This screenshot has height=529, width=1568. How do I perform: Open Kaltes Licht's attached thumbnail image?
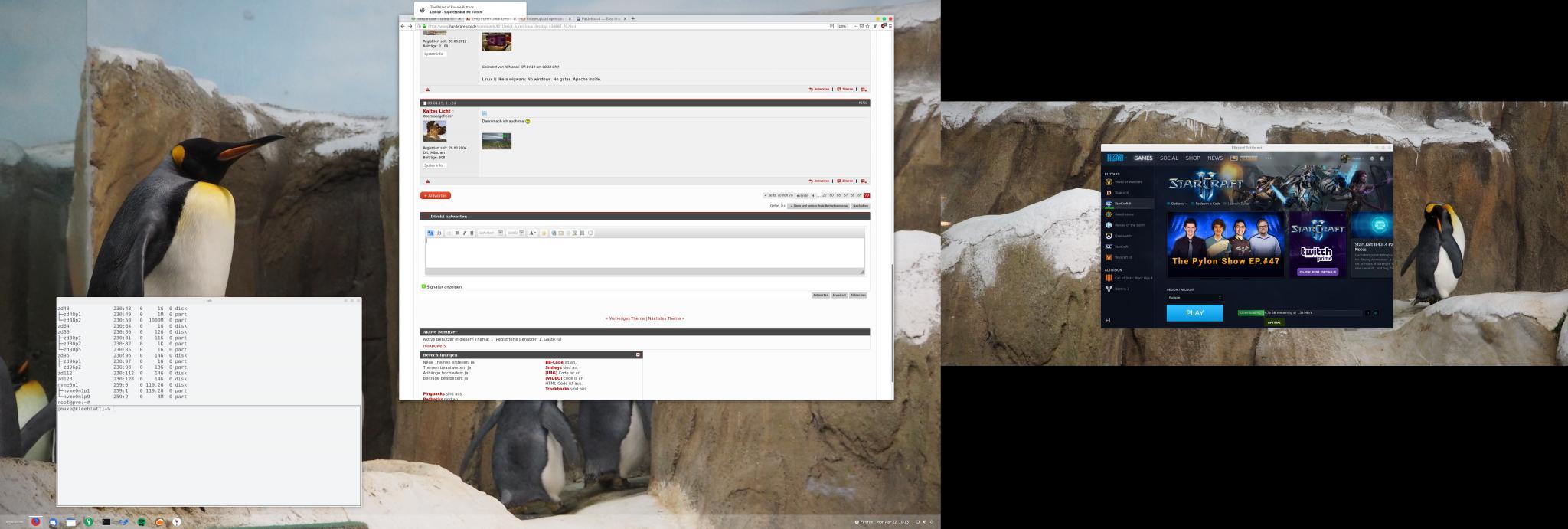496,141
